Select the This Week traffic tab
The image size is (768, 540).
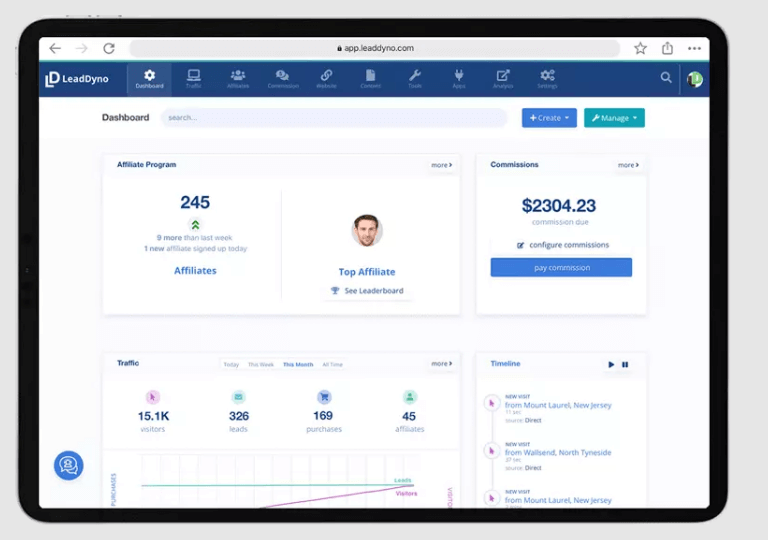point(261,365)
